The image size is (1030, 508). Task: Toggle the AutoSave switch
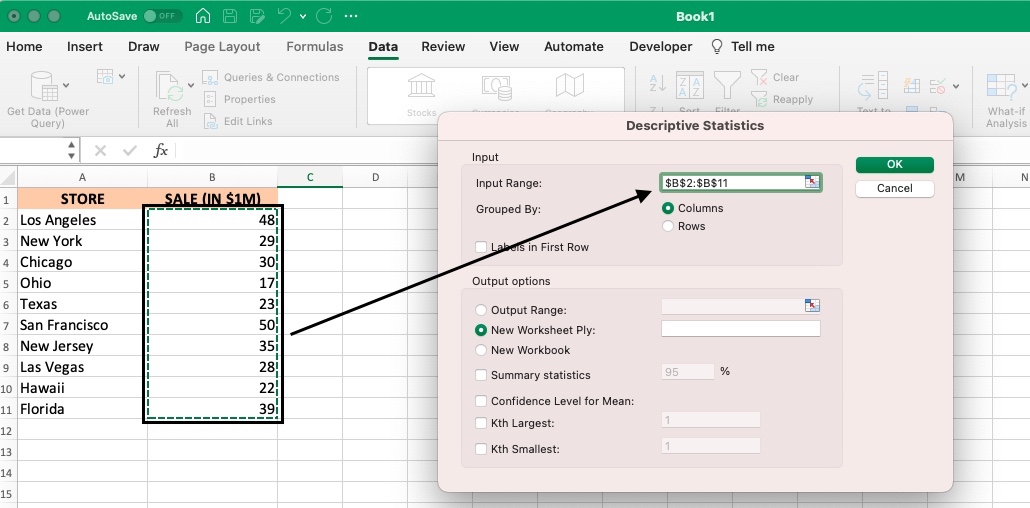tap(162, 16)
